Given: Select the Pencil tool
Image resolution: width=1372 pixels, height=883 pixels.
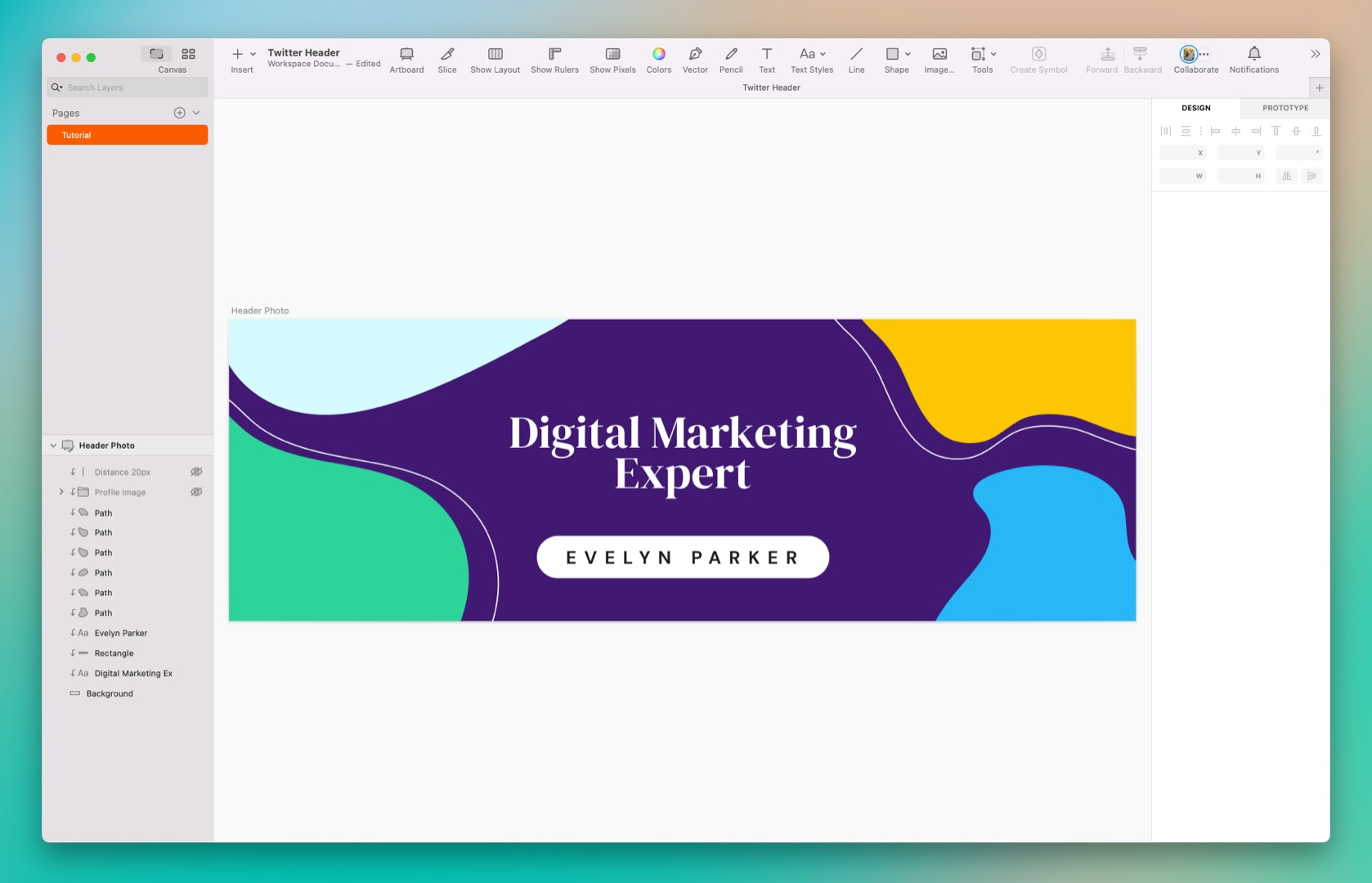Looking at the screenshot, I should (731, 59).
